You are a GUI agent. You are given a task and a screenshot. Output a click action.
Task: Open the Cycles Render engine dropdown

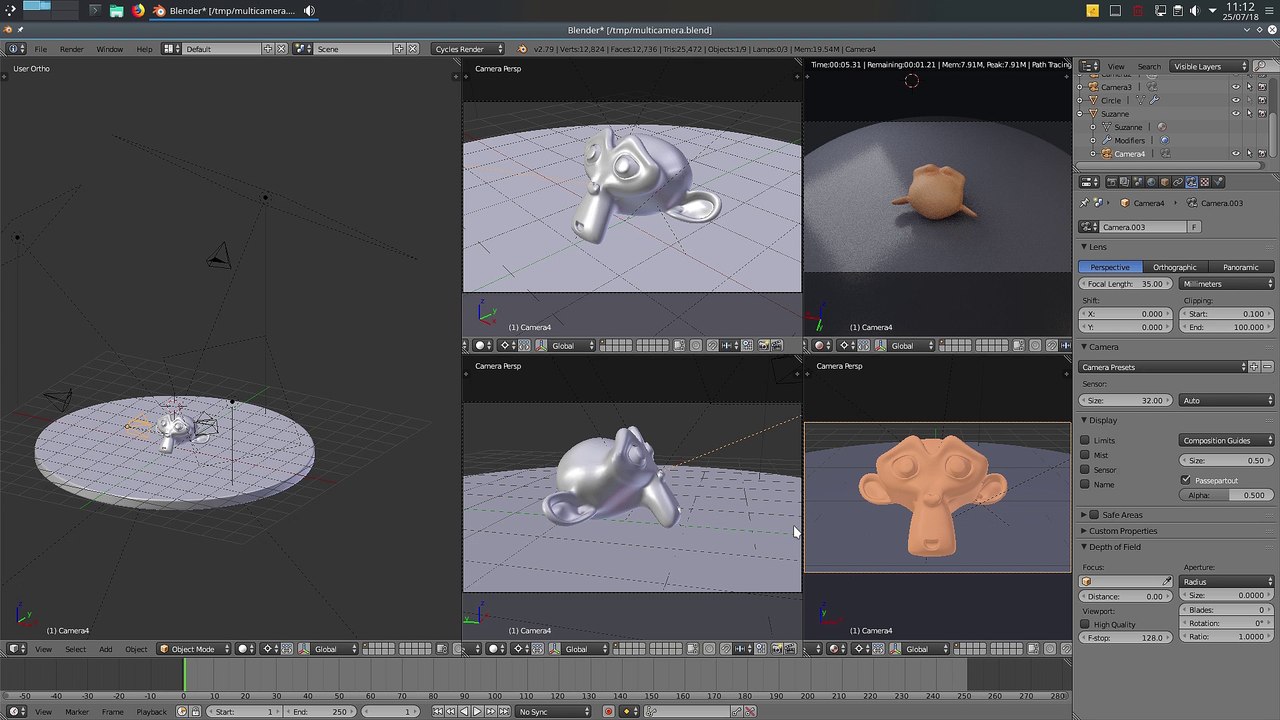[468, 49]
